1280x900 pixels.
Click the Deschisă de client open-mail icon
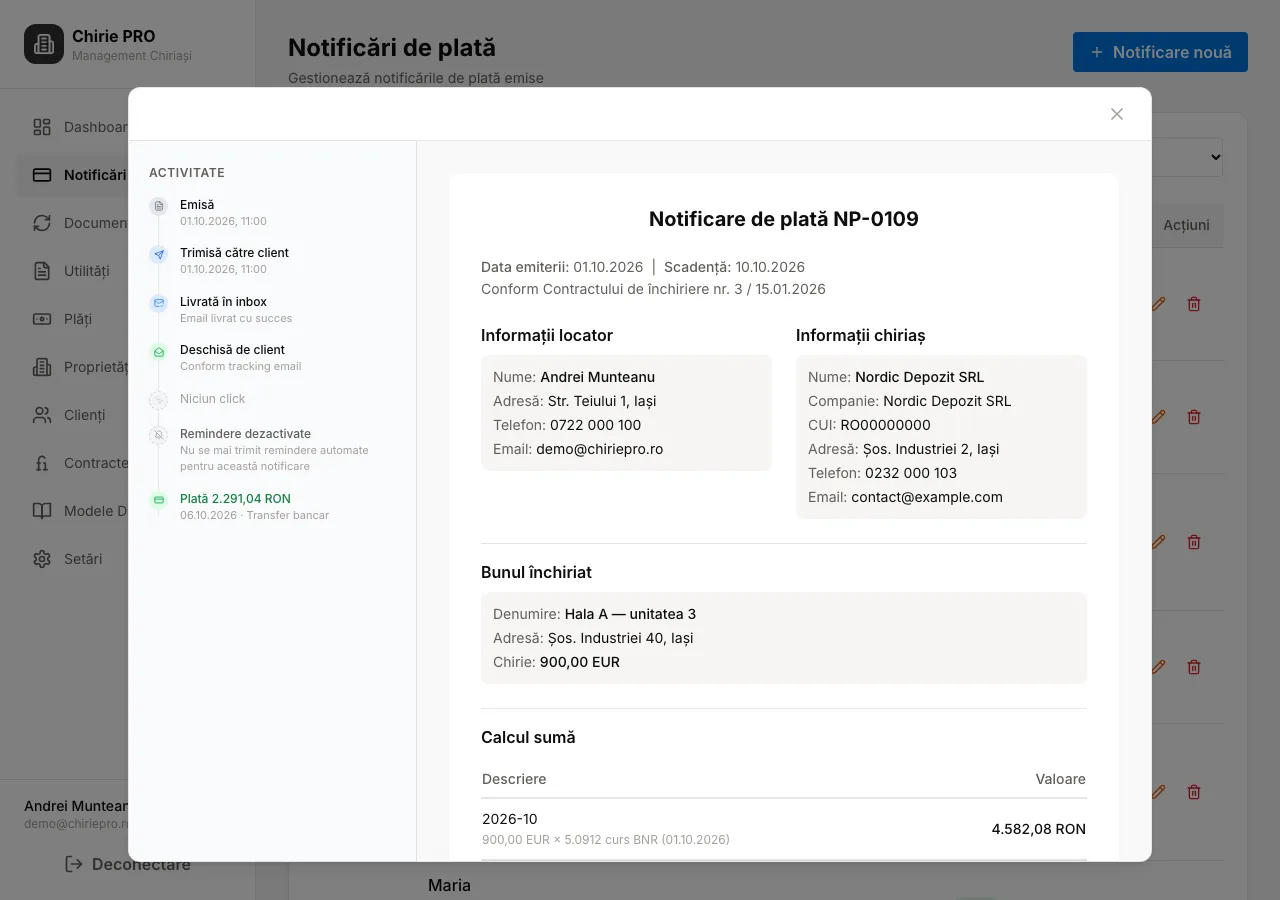tap(158, 352)
